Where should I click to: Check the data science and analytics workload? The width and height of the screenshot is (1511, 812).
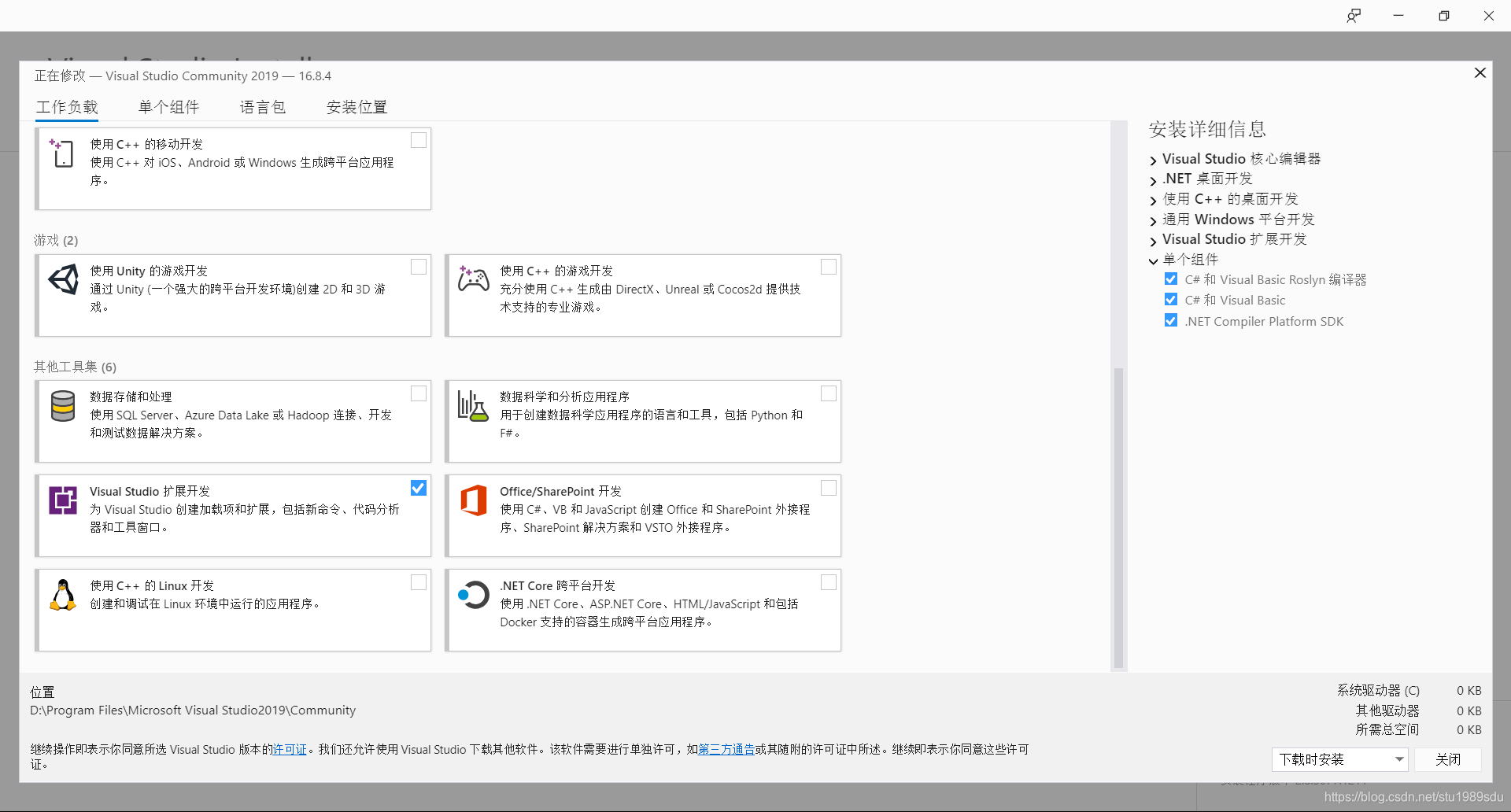pos(829,393)
